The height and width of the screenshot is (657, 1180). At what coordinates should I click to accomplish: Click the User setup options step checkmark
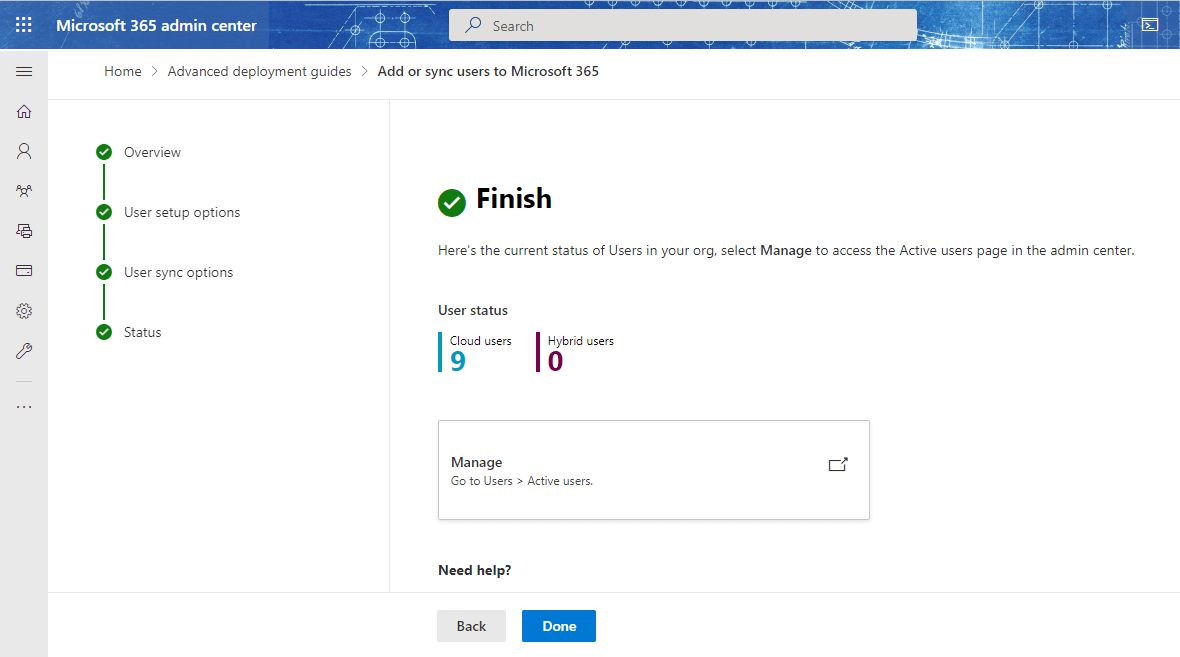(x=104, y=212)
